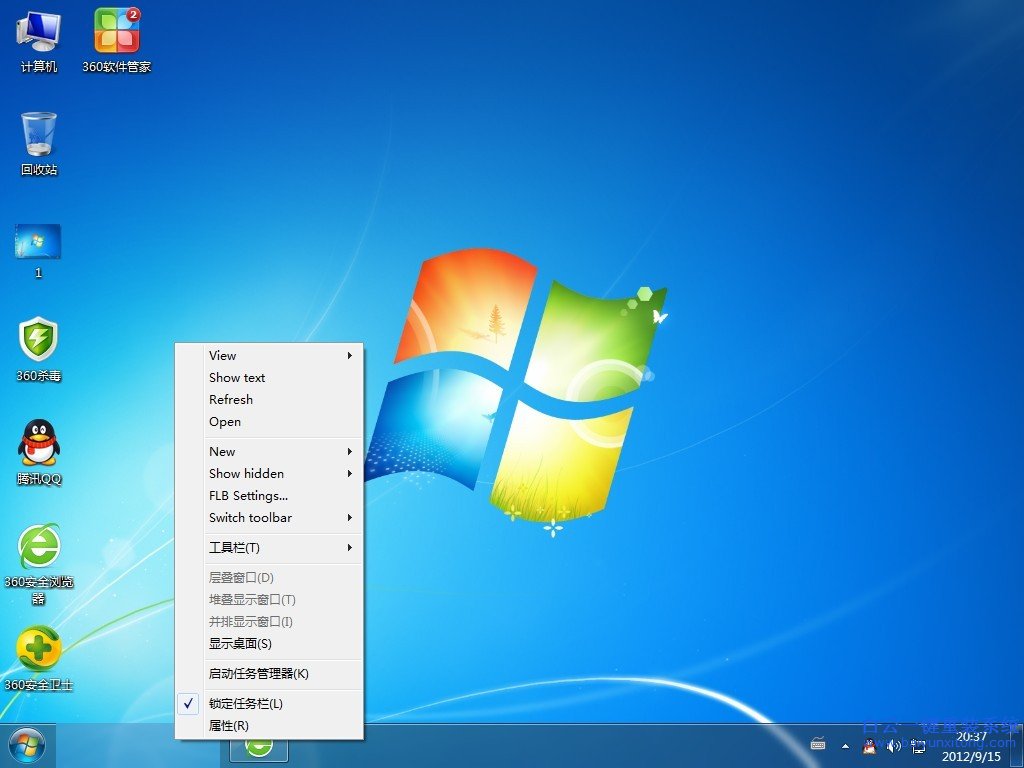This screenshot has height=768, width=1024.
Task: Click the green icon on the taskbar
Action: pos(259,745)
